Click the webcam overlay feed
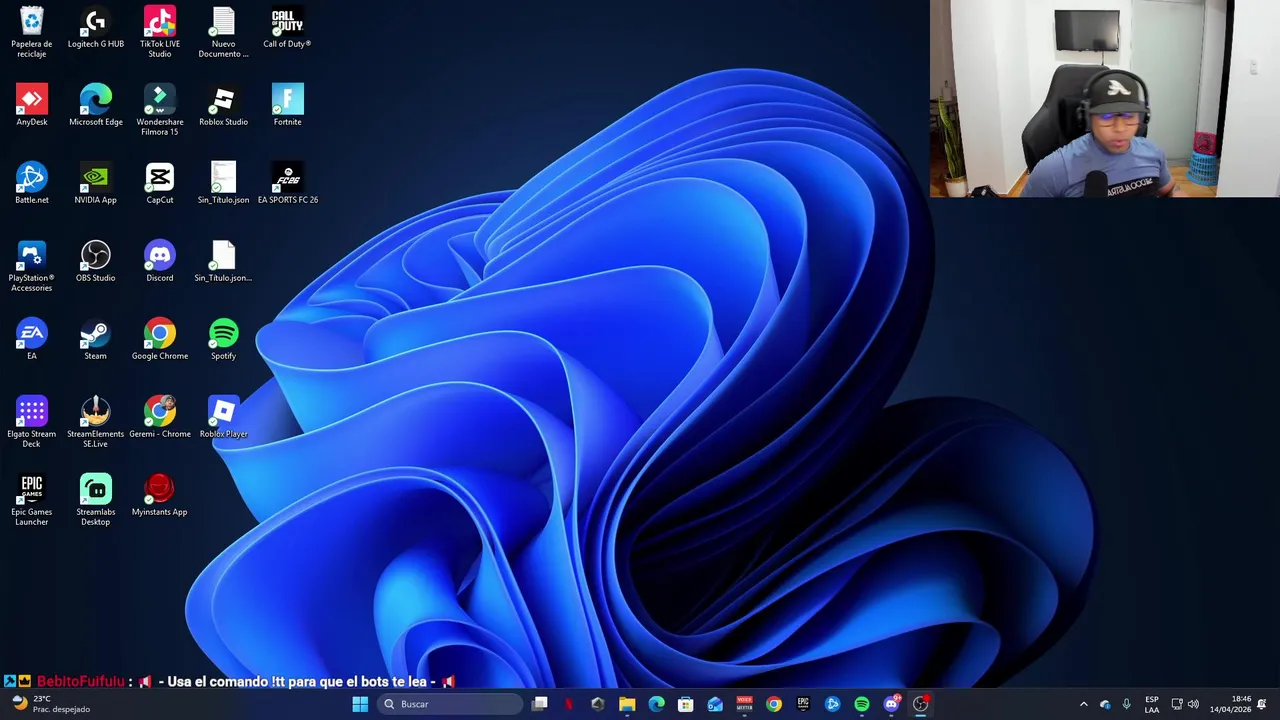The image size is (1280, 720). coord(1105,98)
